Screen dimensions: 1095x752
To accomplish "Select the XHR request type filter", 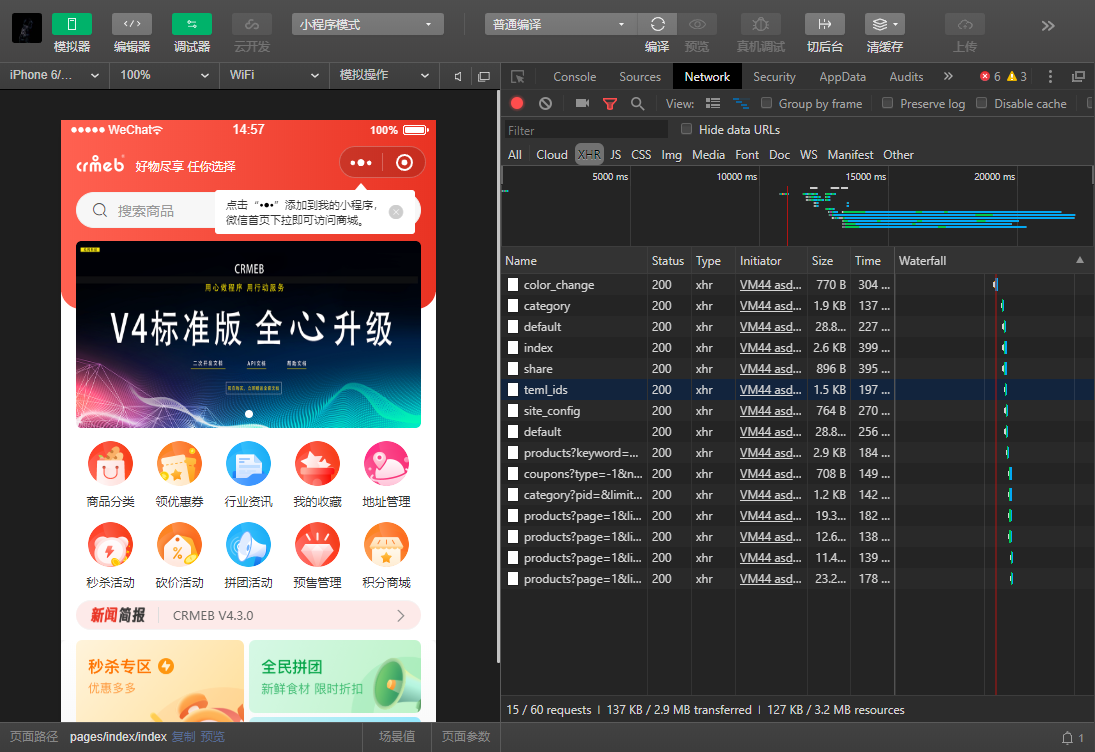I will (589, 155).
